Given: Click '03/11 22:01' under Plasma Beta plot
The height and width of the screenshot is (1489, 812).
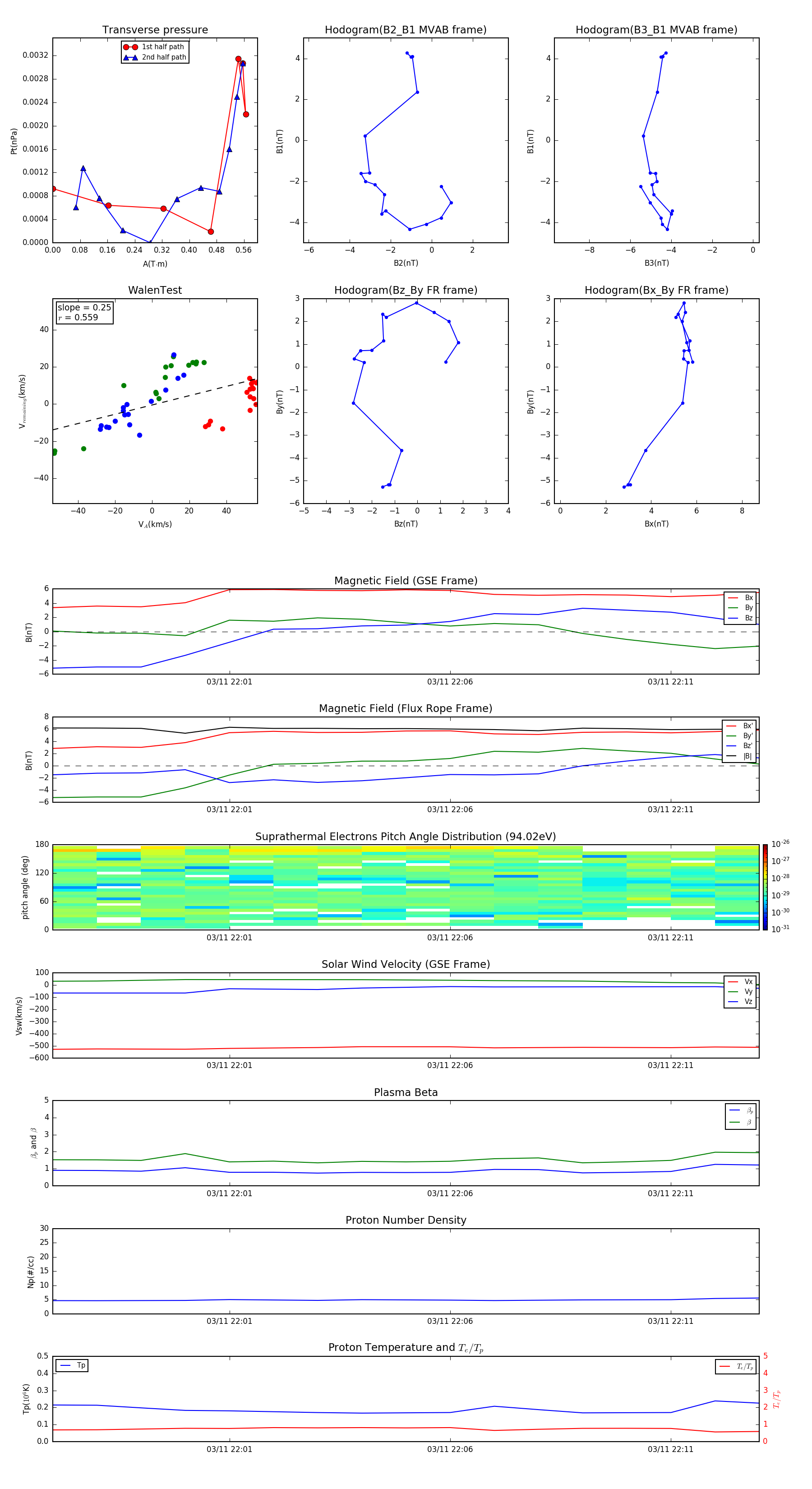Looking at the screenshot, I should click(x=230, y=1193).
